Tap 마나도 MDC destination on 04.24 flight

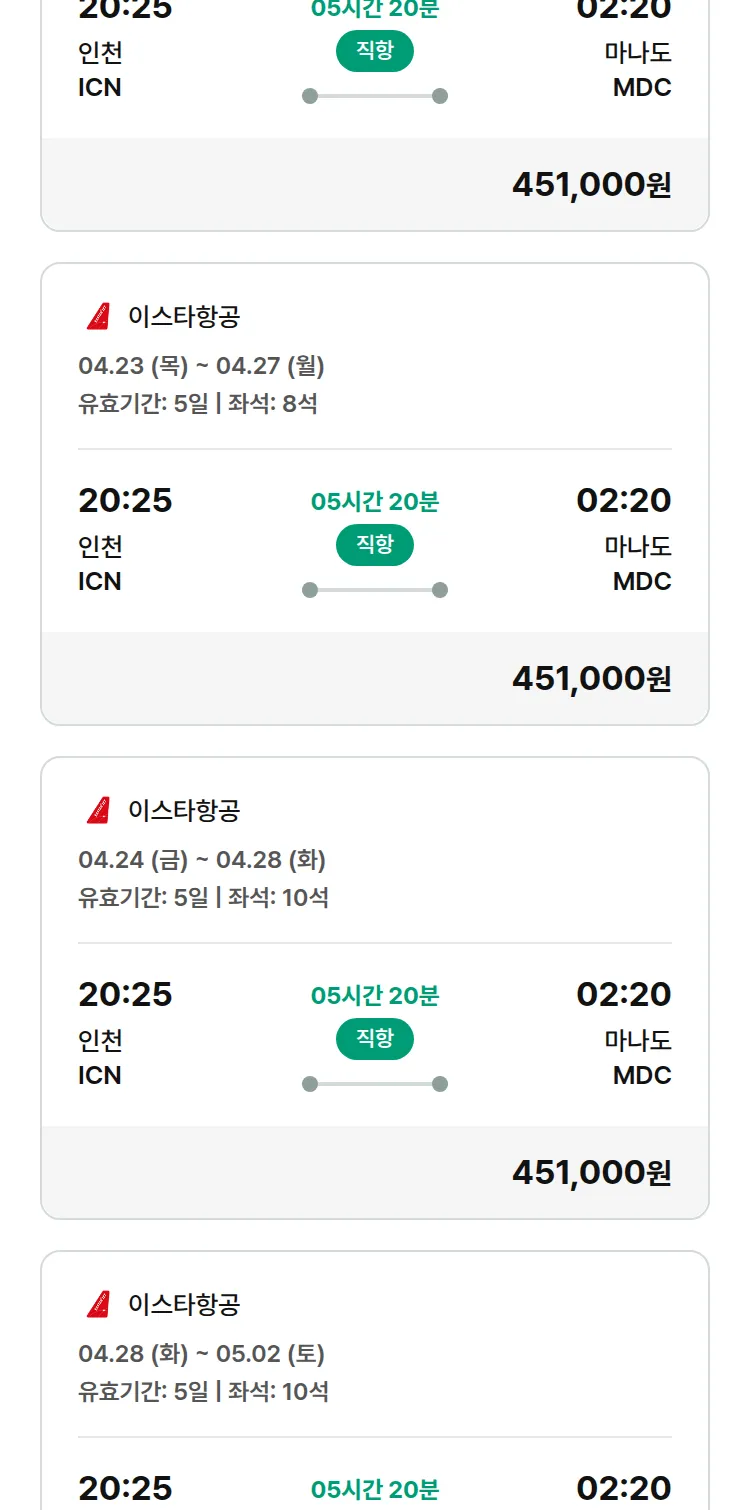click(639, 1058)
